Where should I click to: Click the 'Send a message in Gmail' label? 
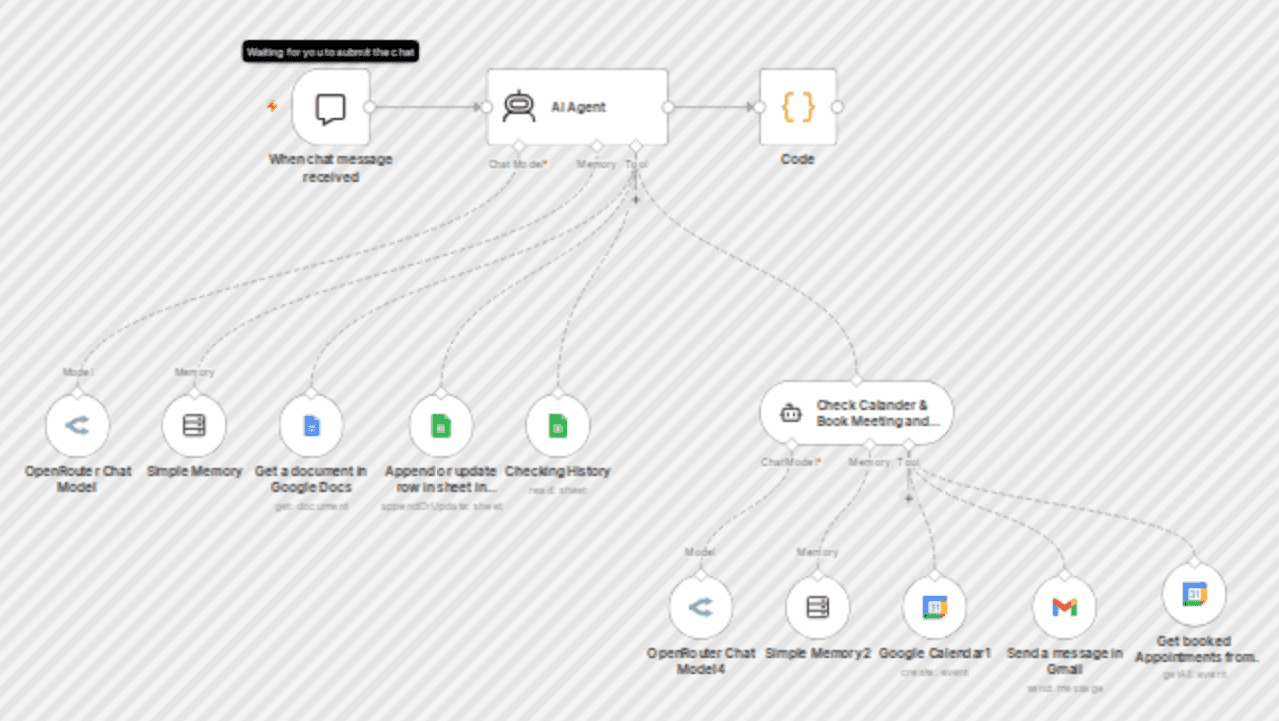1064,661
